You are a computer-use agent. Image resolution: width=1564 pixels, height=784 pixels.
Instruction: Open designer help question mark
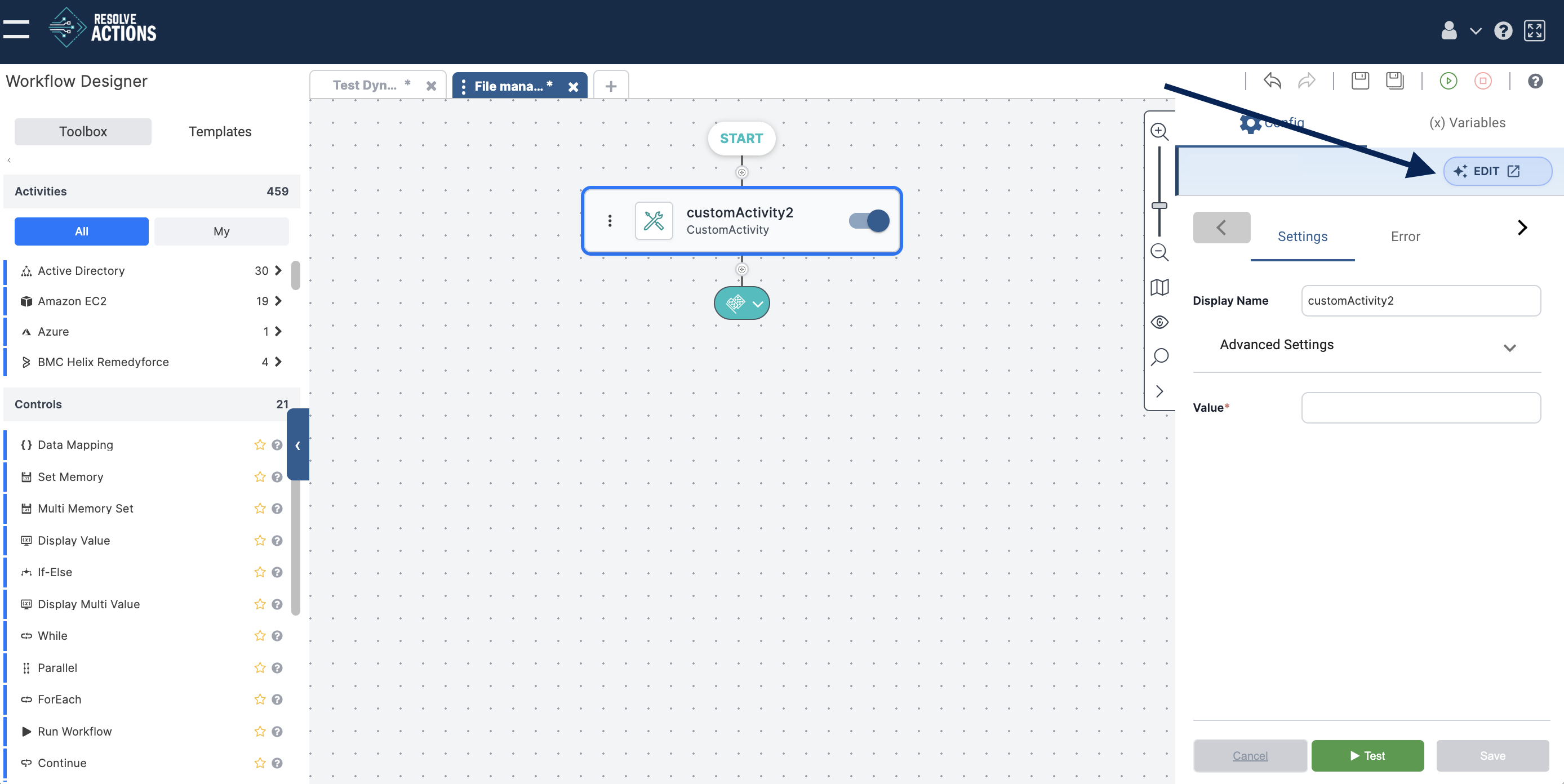coord(1535,81)
